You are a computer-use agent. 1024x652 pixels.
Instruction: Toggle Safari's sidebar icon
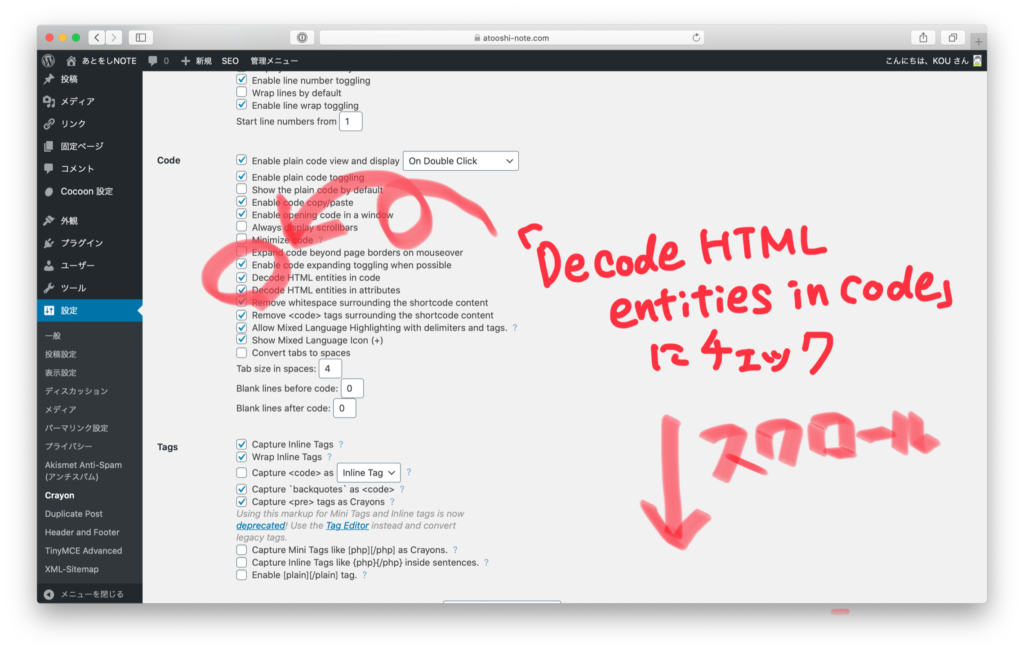[140, 38]
